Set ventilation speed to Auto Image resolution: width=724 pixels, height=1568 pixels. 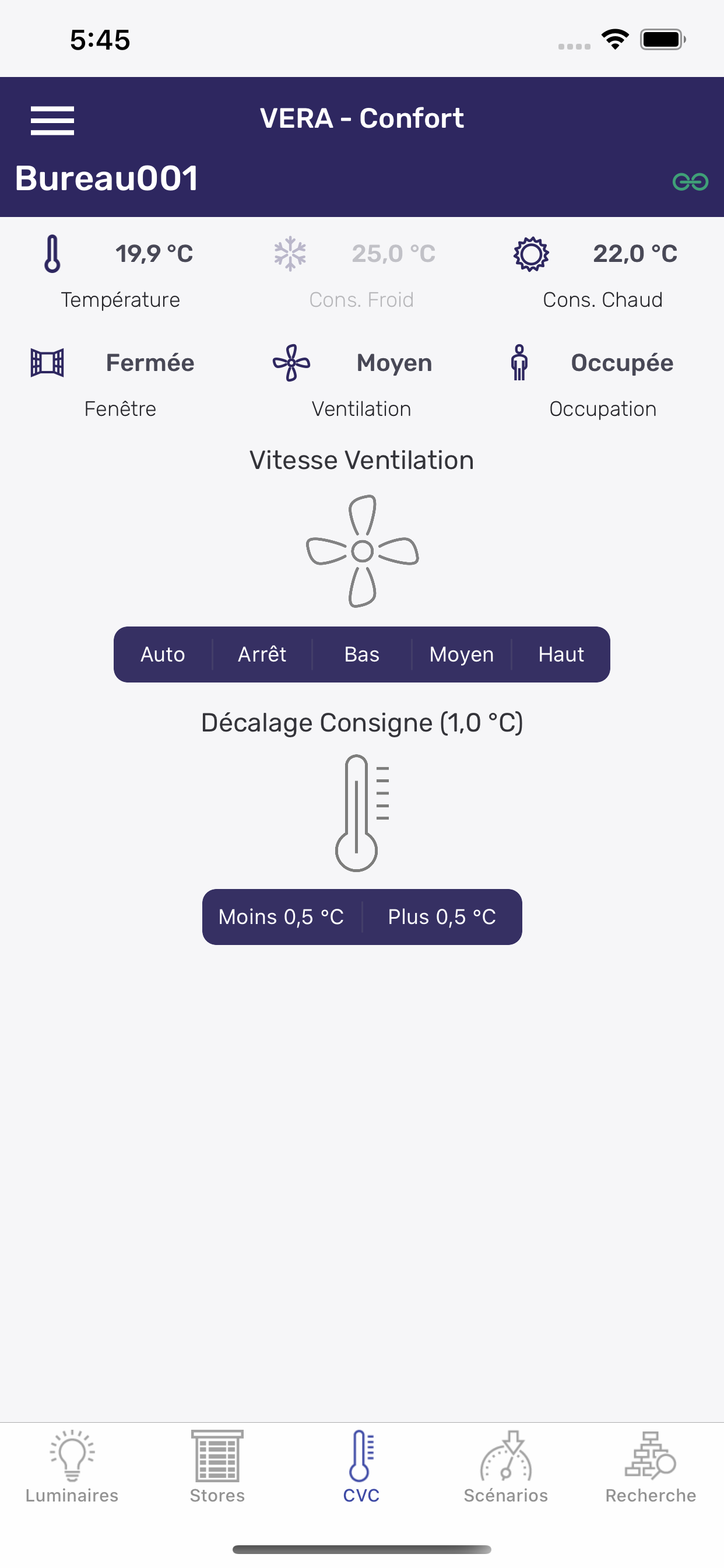coord(163,654)
